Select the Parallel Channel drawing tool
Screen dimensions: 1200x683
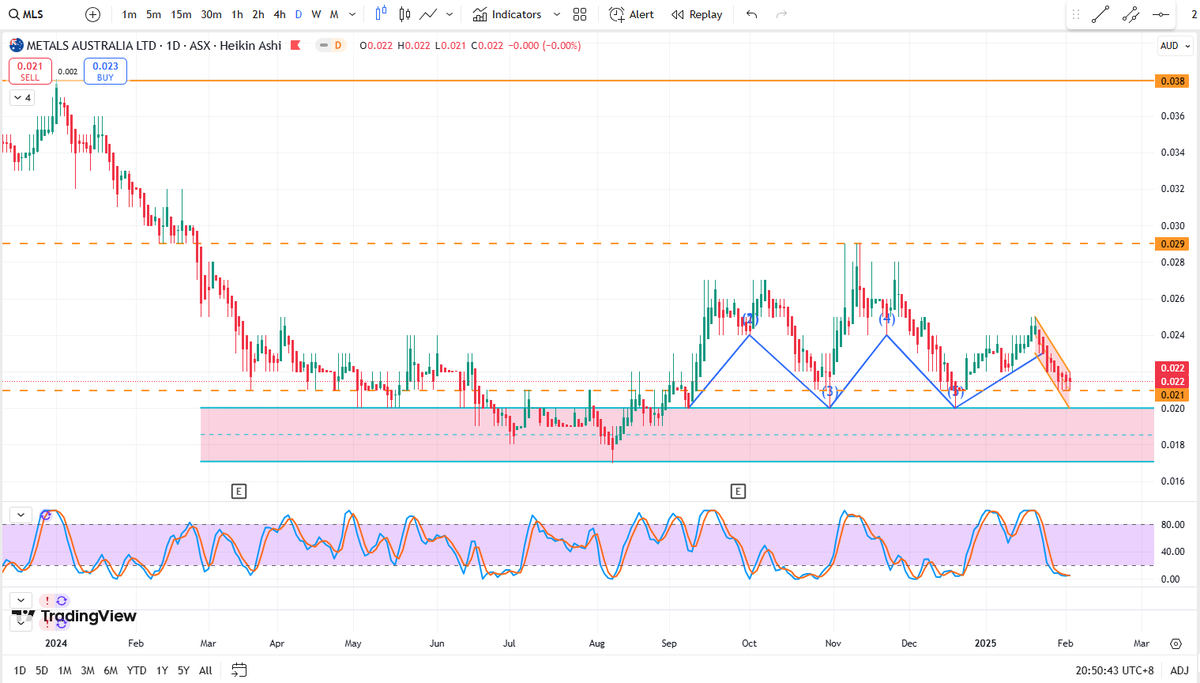pos(1131,14)
